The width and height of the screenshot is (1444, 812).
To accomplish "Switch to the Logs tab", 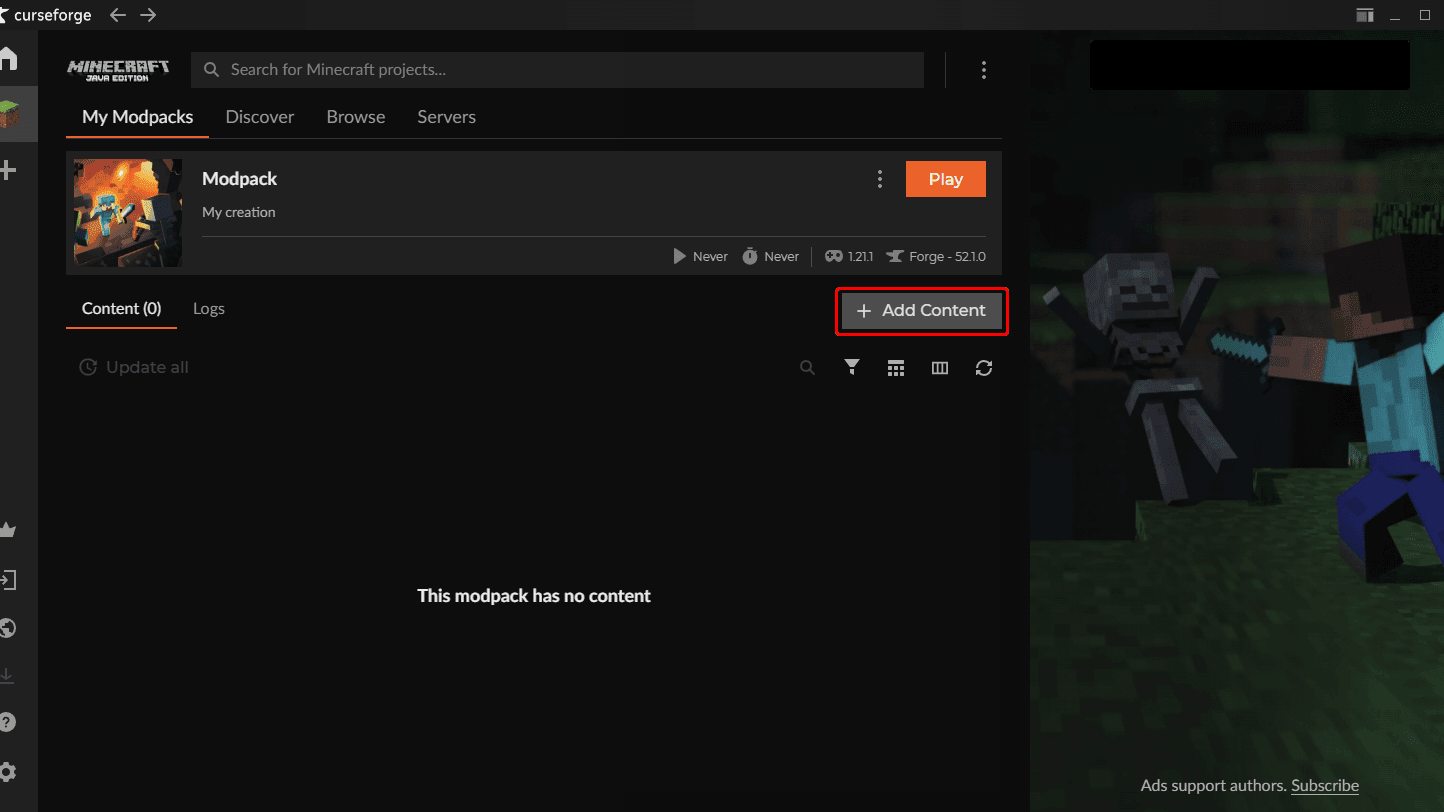I will click(209, 309).
